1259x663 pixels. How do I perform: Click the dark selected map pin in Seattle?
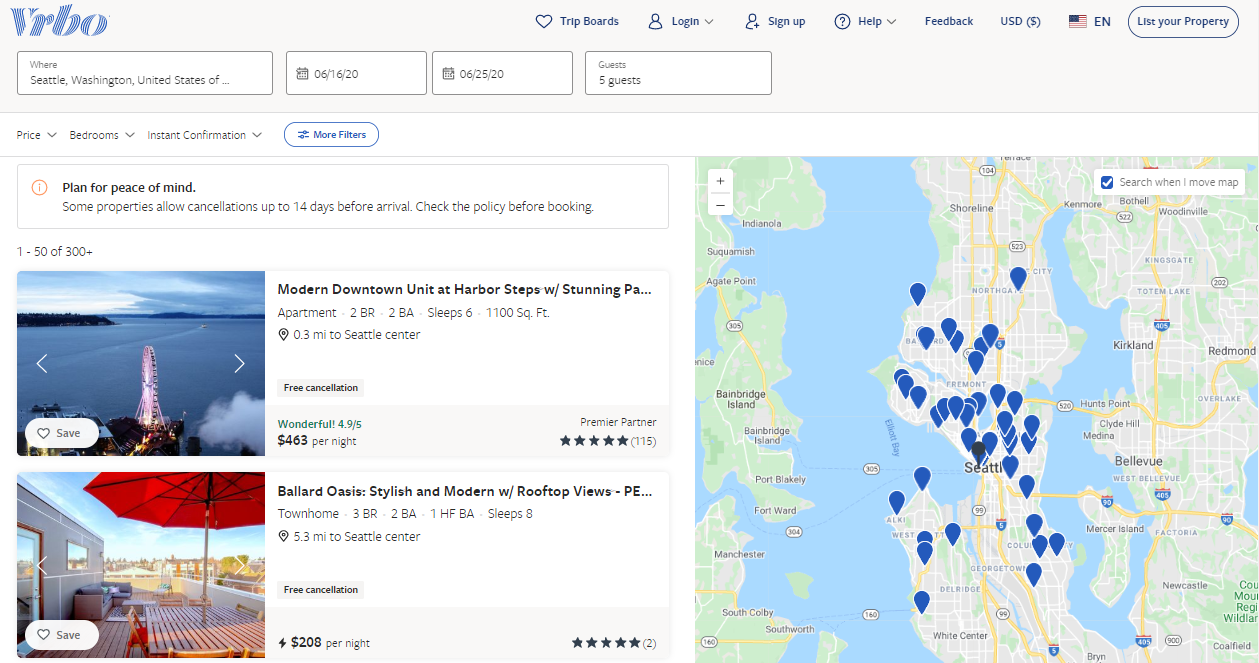click(978, 452)
